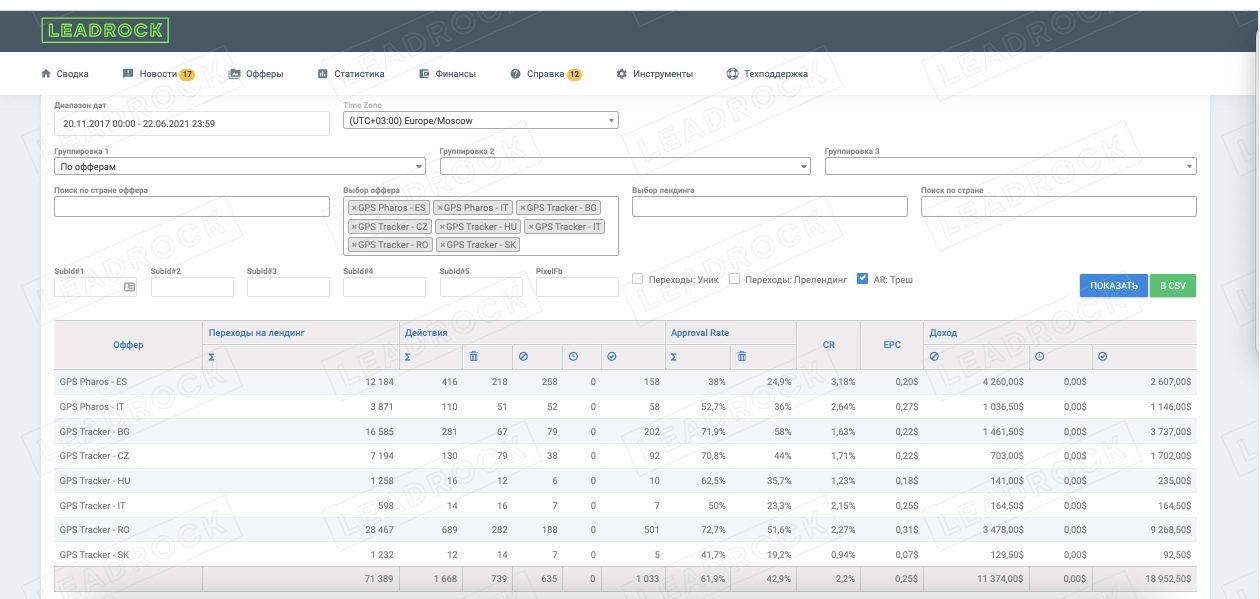The image size is (1260, 599).
Task: Focus the SubId#4 input field
Action: pos(384,287)
